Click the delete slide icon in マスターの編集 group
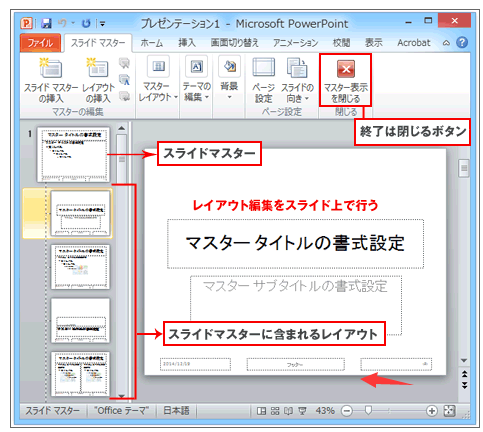Viewport: 483px width, 432px height. 124,63
